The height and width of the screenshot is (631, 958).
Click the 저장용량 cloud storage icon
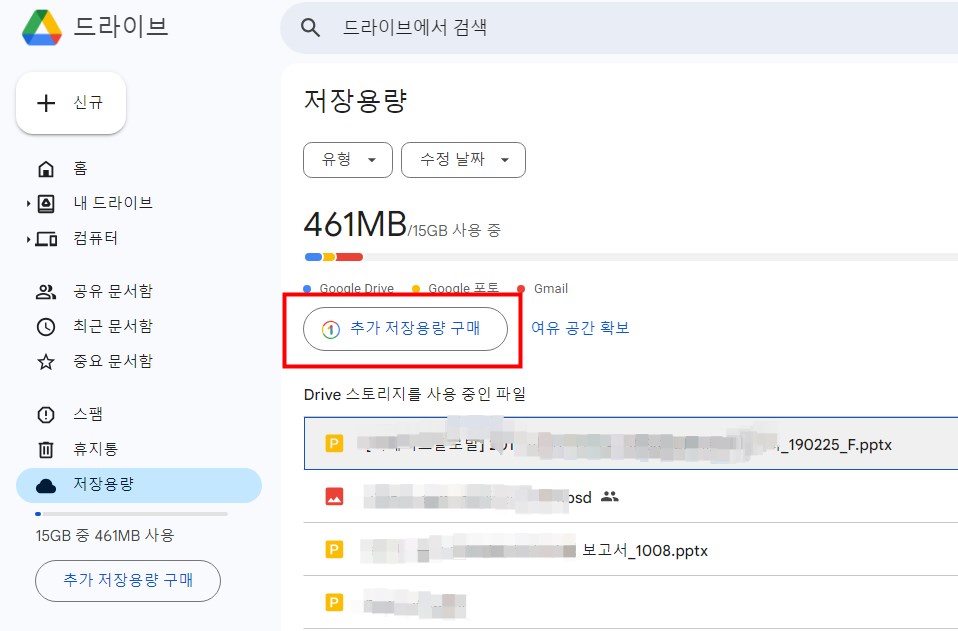pos(46,484)
